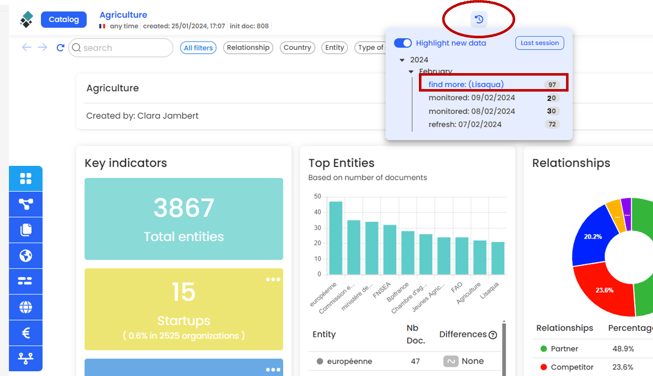Click the Last session button
The image size is (653, 376).
(540, 43)
